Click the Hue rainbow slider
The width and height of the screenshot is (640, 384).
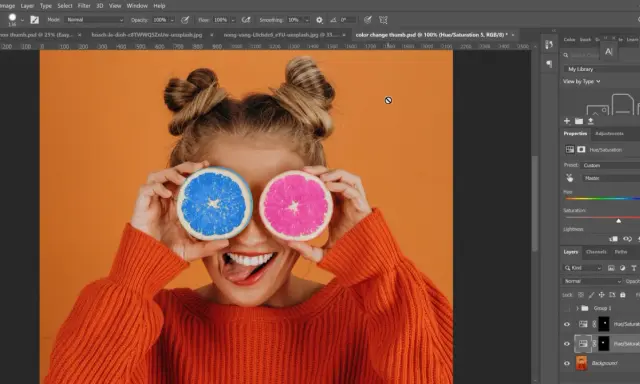602,198
